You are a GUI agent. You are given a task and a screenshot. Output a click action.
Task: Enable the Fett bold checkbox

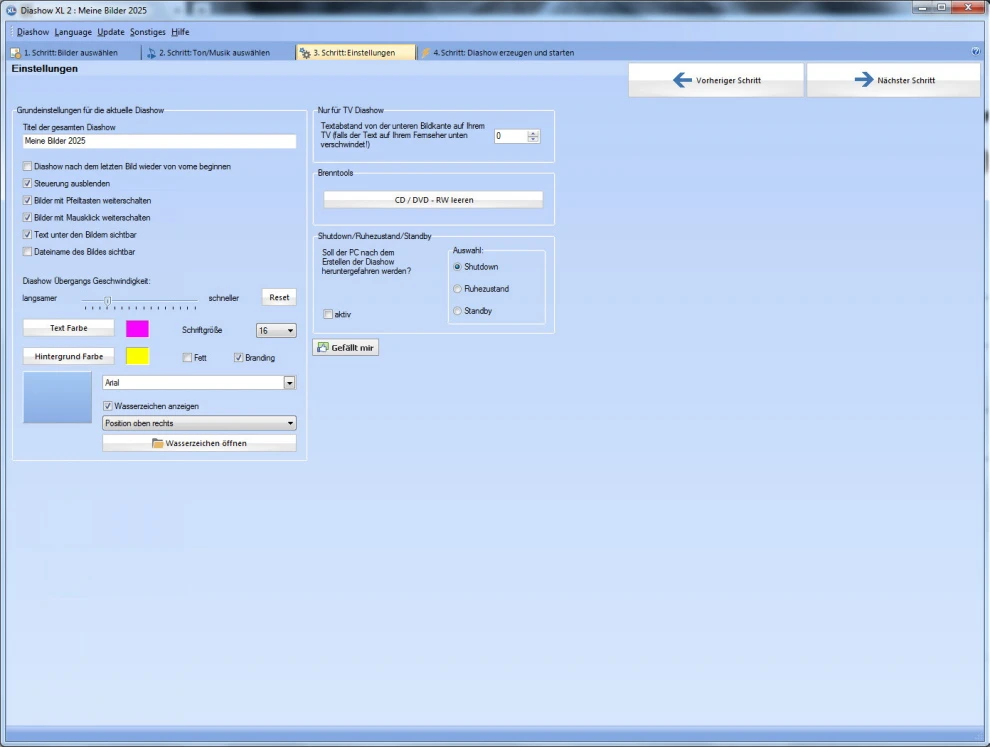pos(187,357)
